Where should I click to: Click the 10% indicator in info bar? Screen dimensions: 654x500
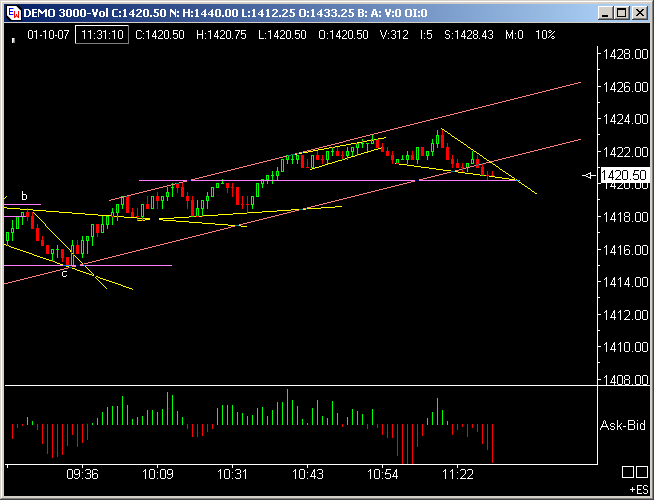coord(546,35)
